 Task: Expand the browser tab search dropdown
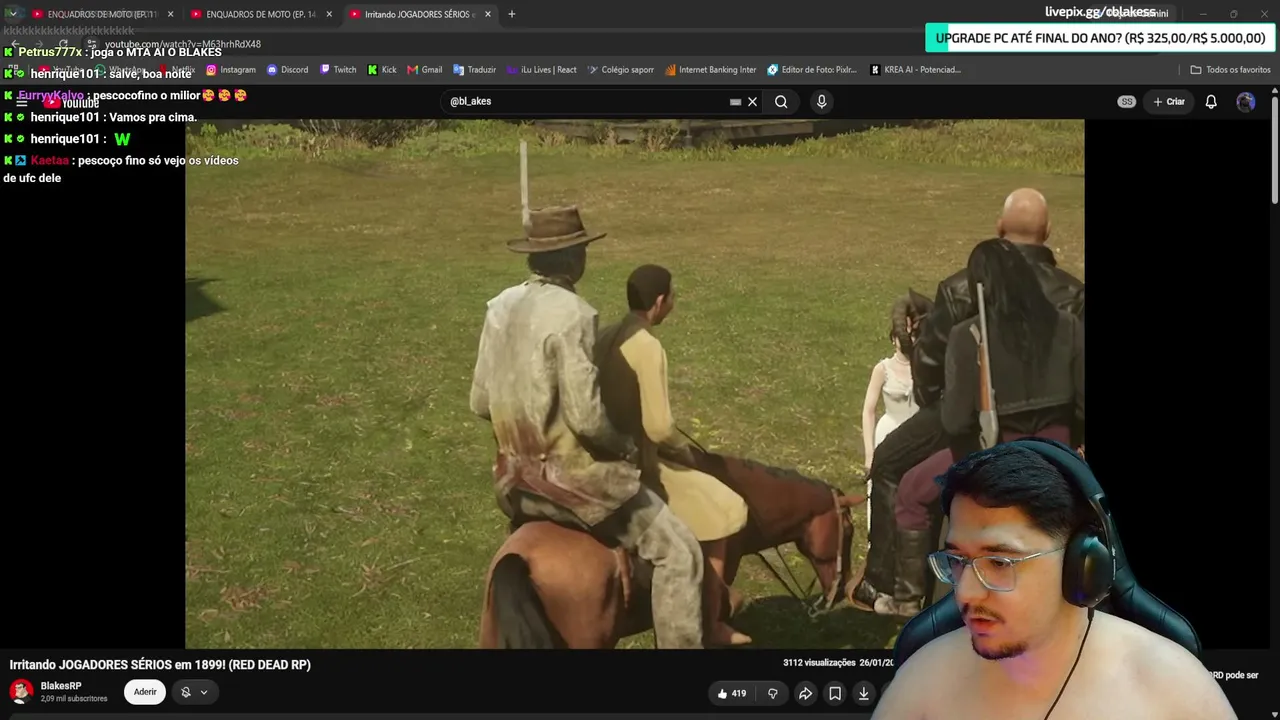coord(12,14)
